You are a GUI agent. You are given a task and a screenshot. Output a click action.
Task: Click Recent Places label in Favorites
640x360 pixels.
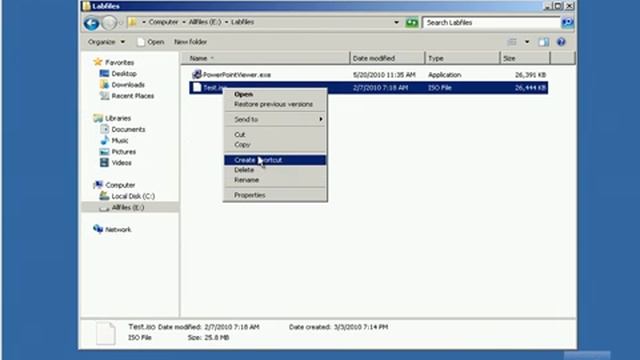(133, 96)
